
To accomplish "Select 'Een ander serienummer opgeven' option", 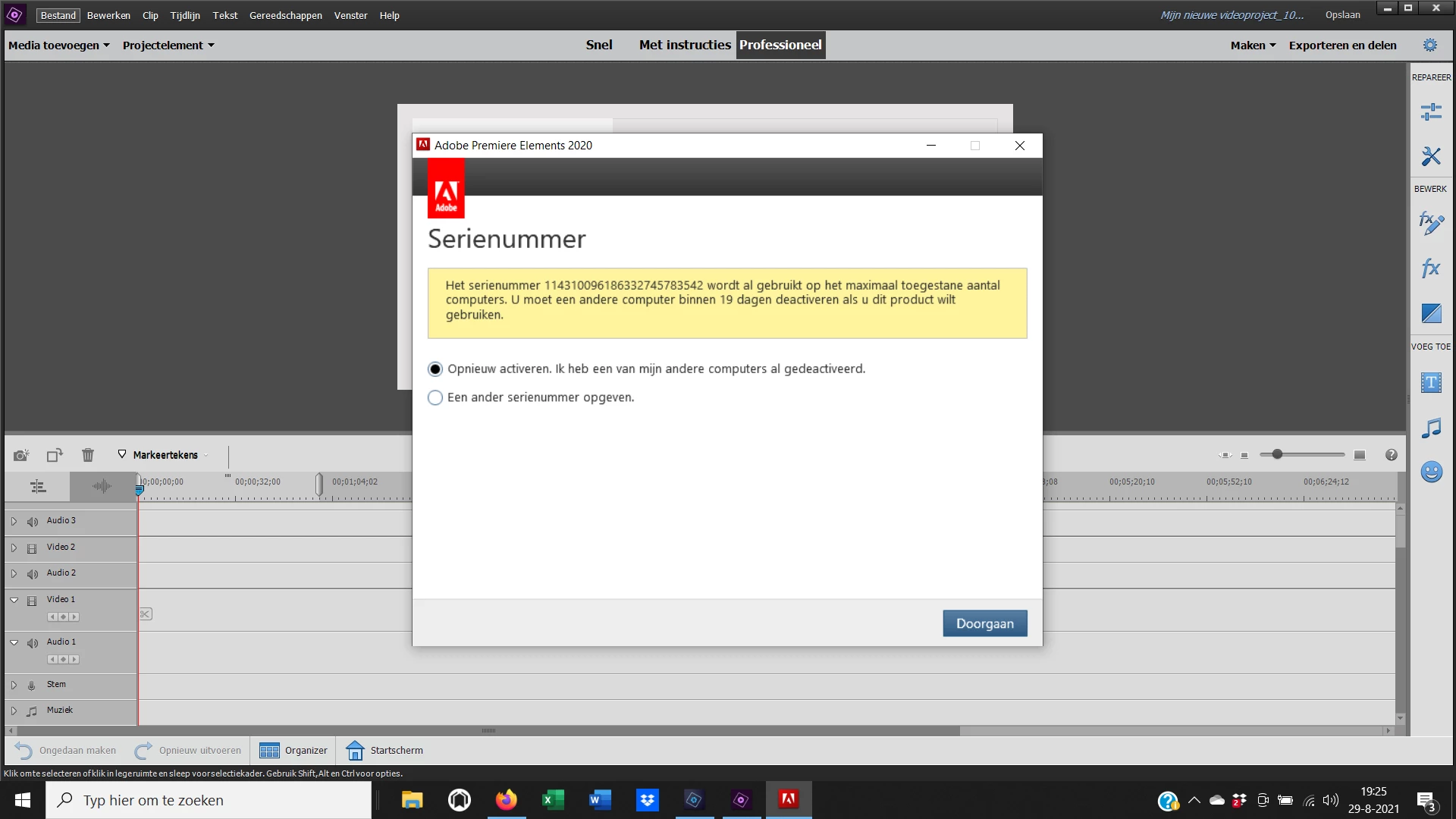I will (x=435, y=397).
